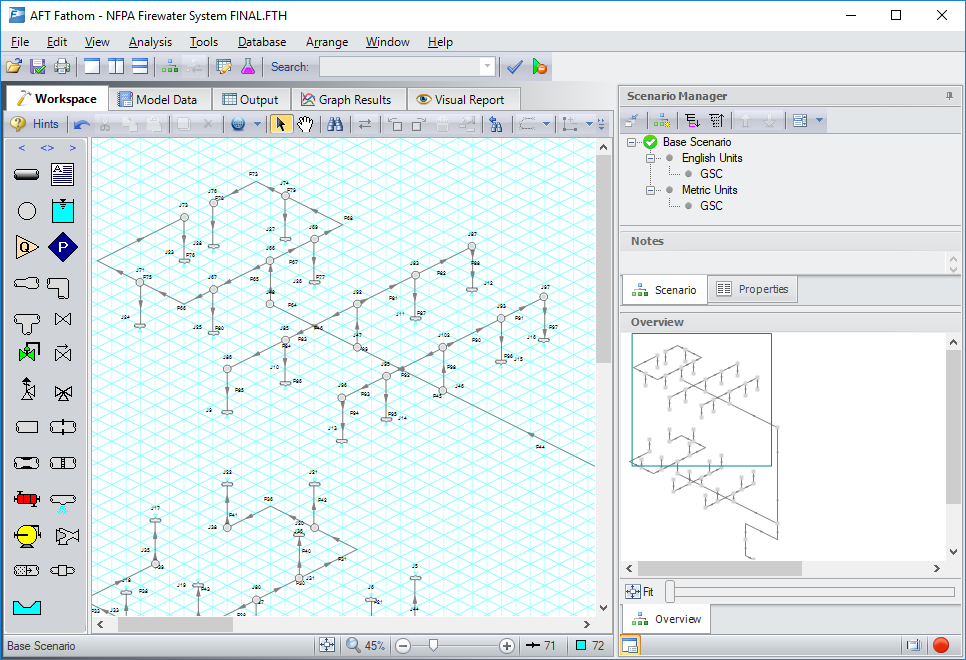This screenshot has height=660, width=966.
Task: Open the grid options dropdown arrow
Action: (x=589, y=124)
